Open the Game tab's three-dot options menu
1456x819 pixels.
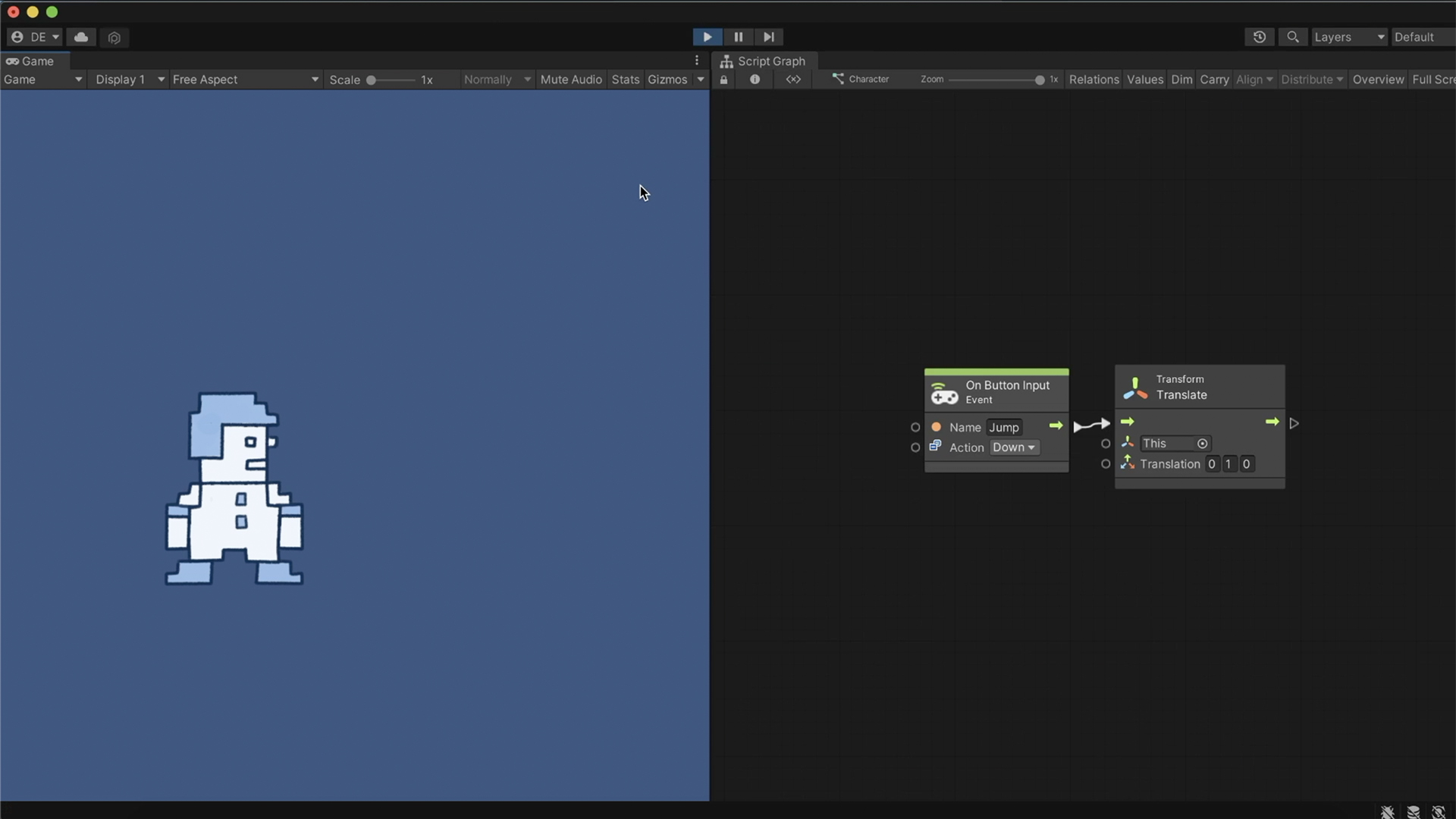(x=696, y=61)
